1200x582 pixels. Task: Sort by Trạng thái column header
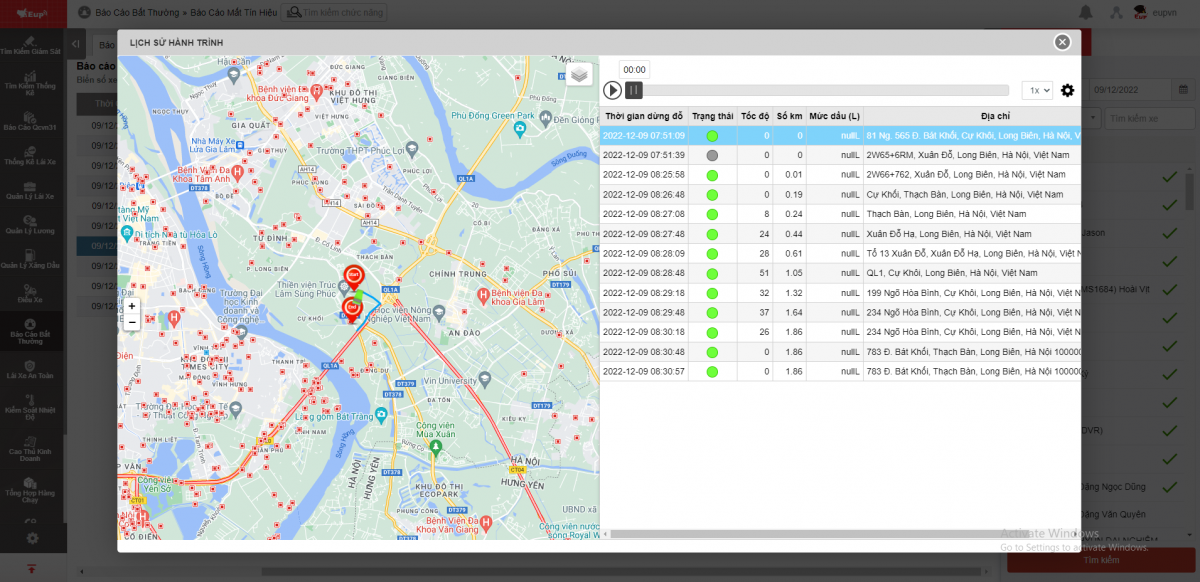(x=712, y=117)
